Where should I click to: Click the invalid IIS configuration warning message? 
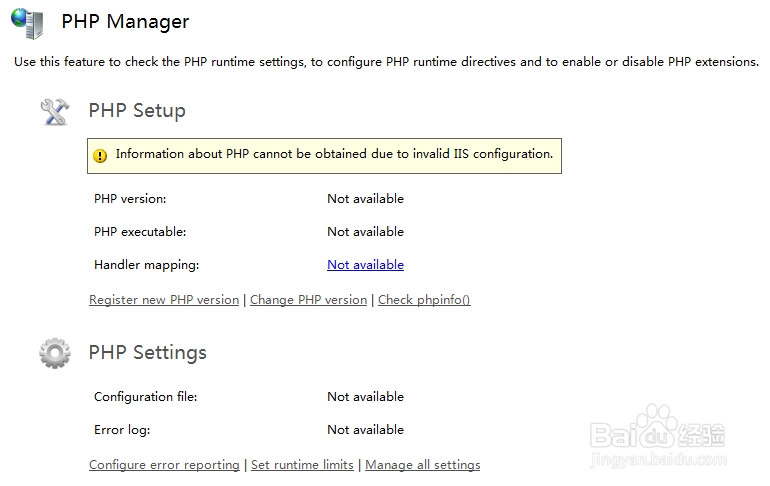[334, 155]
